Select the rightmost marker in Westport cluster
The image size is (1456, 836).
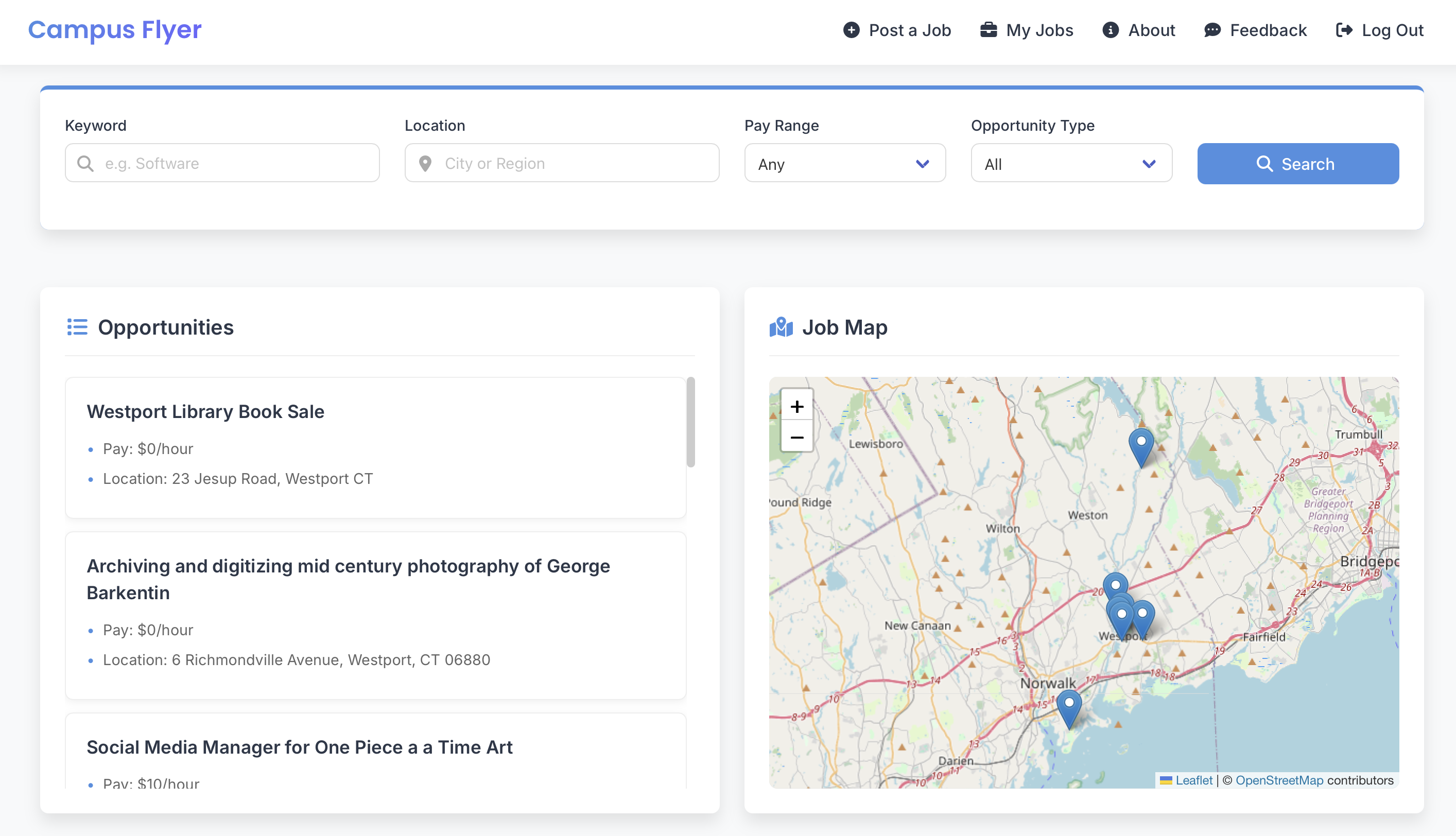1143,620
